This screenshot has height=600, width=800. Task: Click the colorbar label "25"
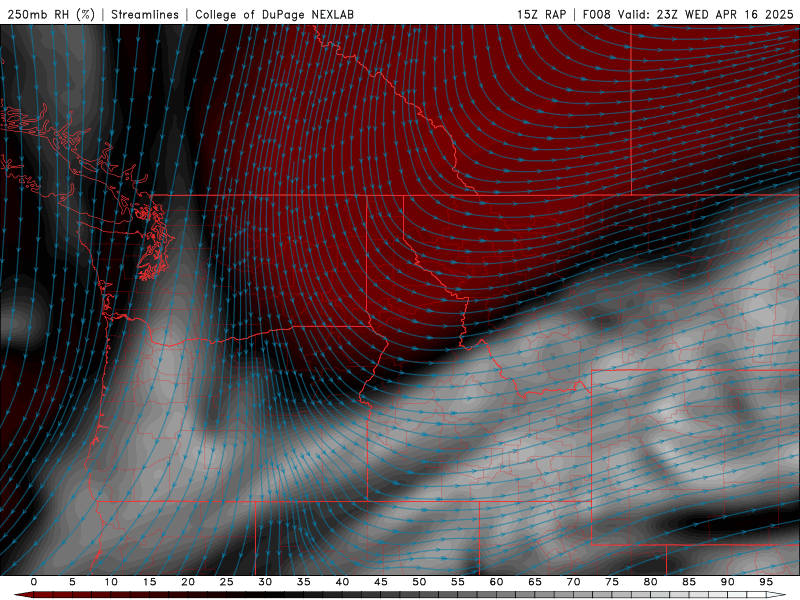click(x=227, y=582)
